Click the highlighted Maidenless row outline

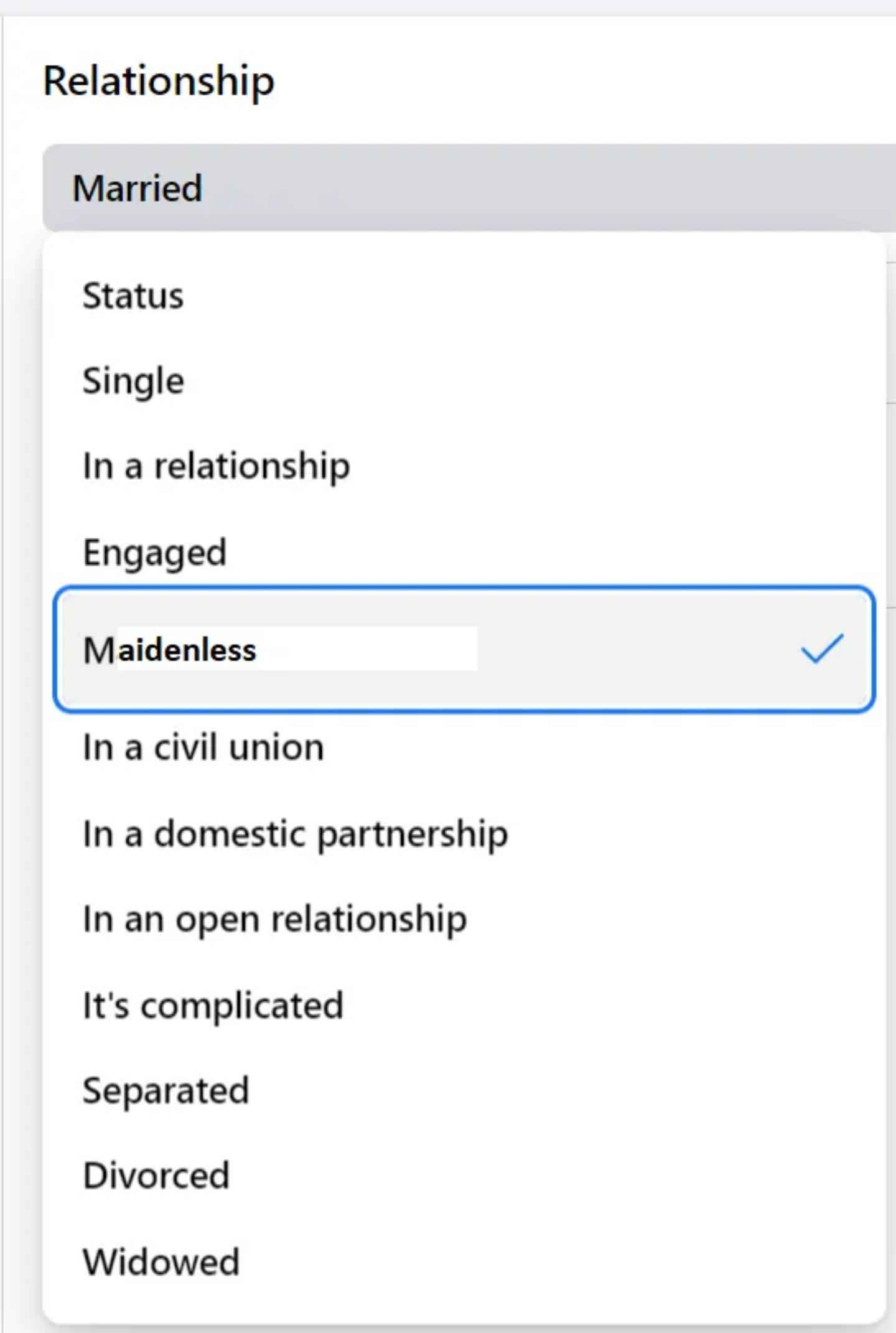tap(464, 650)
